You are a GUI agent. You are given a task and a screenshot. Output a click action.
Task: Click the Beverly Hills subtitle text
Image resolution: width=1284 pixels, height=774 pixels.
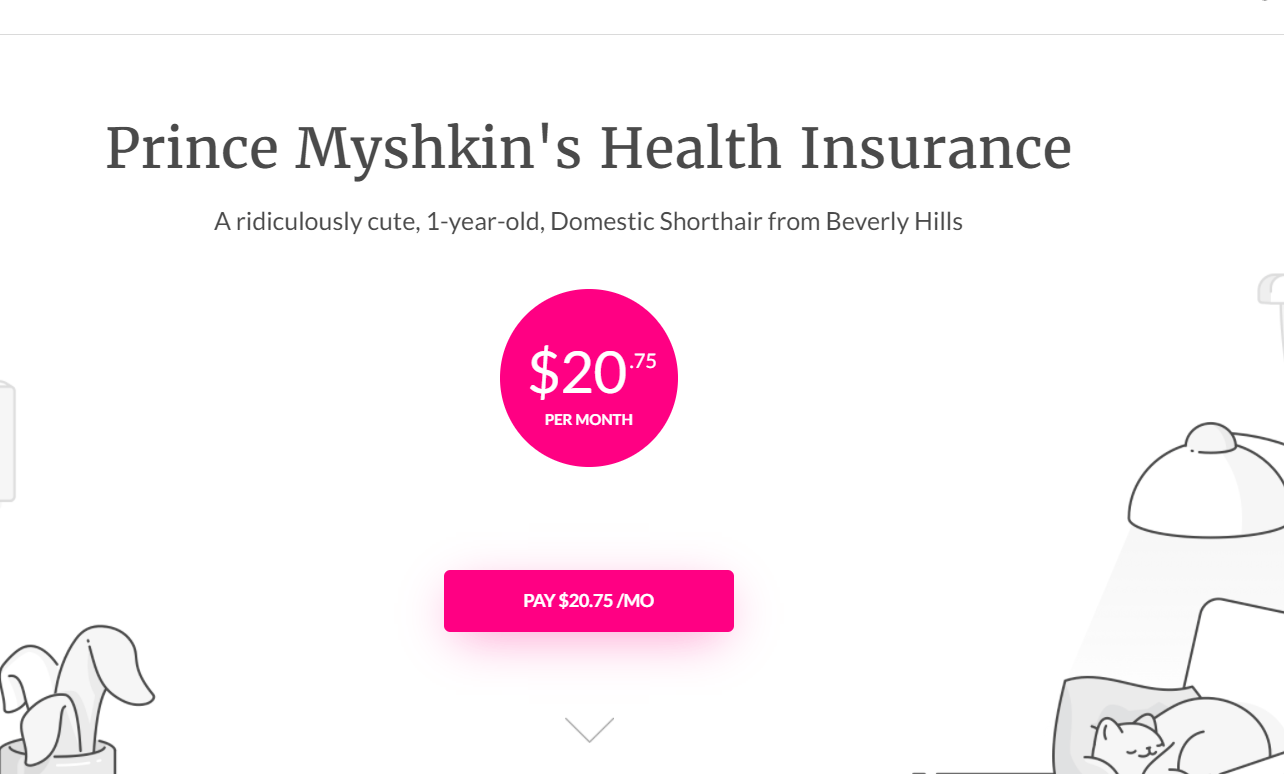(x=589, y=221)
